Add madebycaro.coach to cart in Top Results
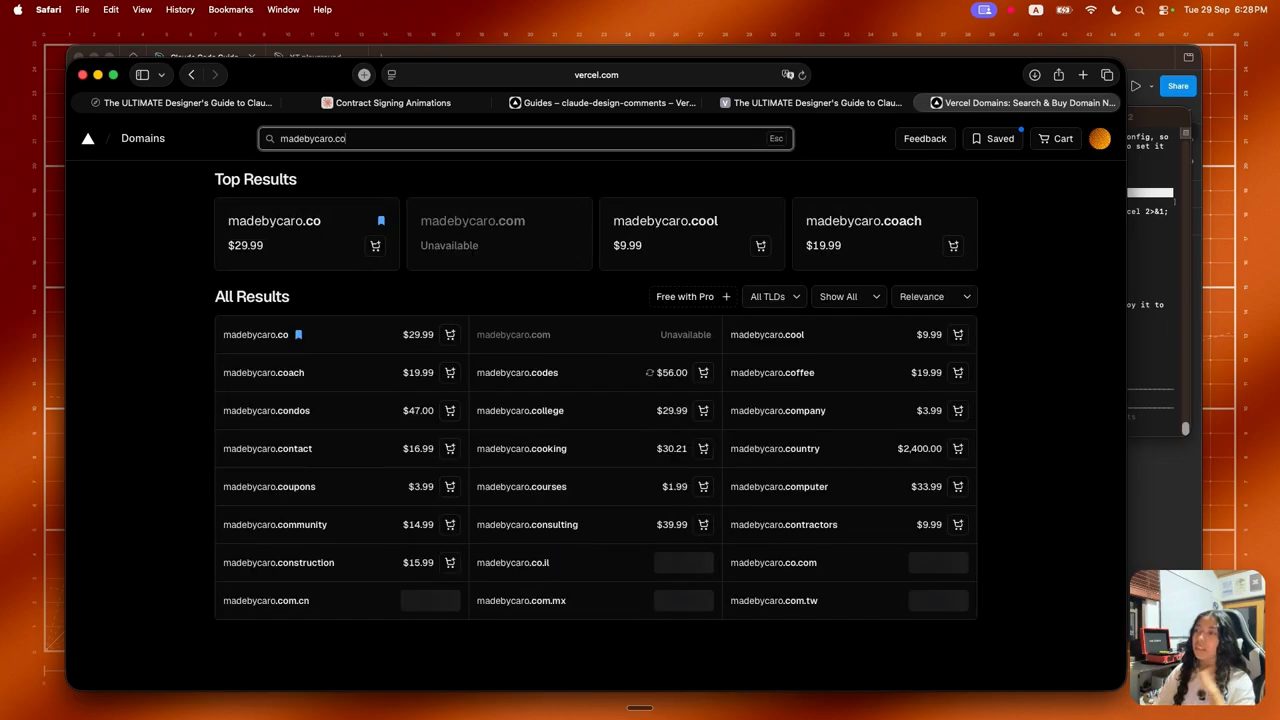1280x720 pixels. coord(953,246)
